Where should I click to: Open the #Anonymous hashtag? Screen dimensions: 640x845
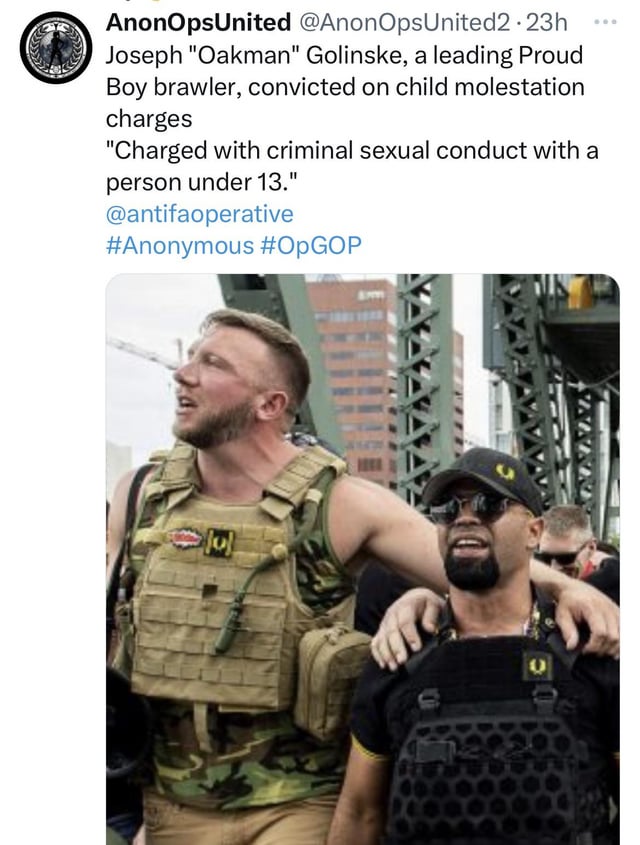click(180, 246)
